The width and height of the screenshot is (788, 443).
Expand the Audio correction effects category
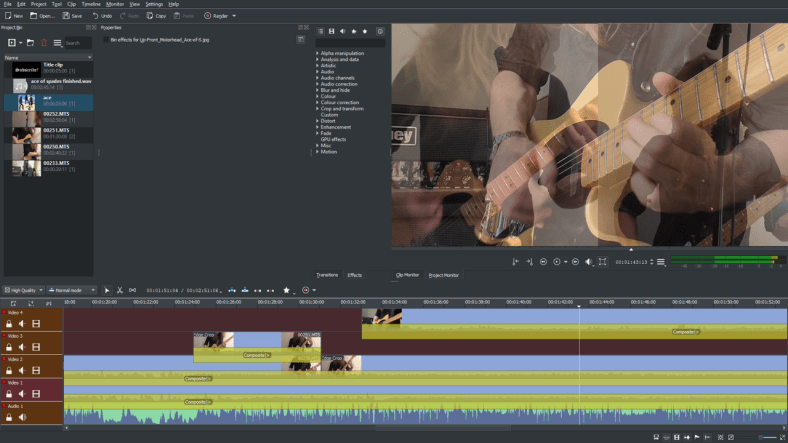click(x=317, y=84)
